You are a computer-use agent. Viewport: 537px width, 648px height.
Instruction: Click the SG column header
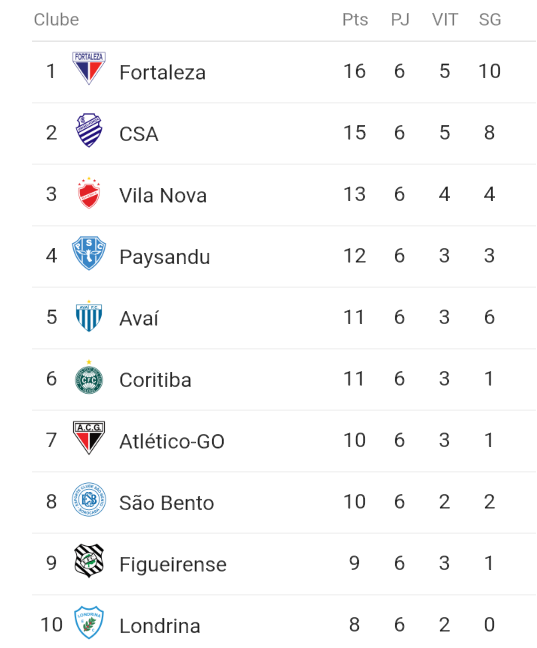click(x=490, y=19)
